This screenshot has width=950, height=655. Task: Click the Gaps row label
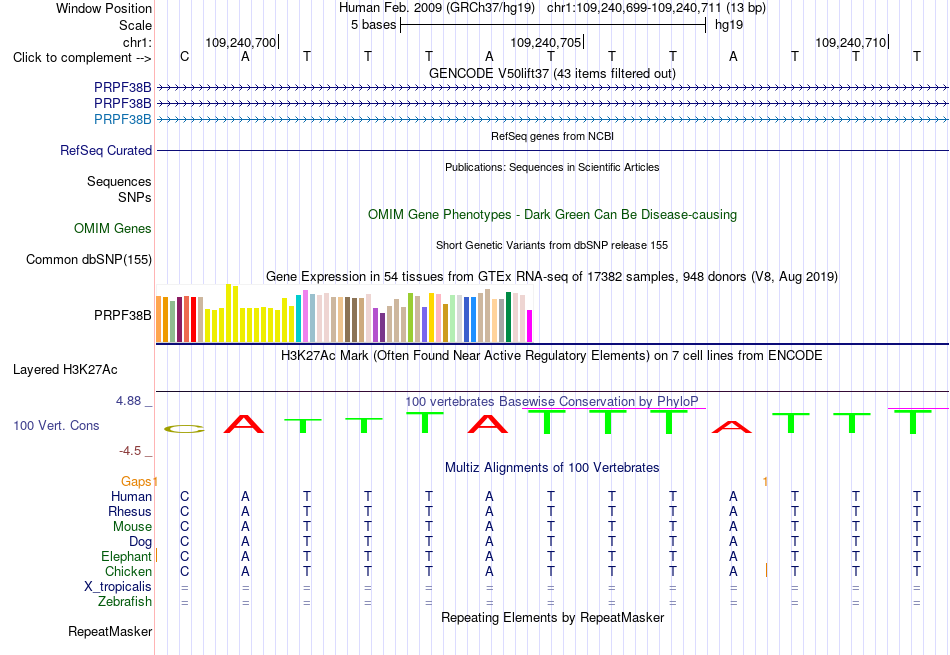(x=136, y=481)
